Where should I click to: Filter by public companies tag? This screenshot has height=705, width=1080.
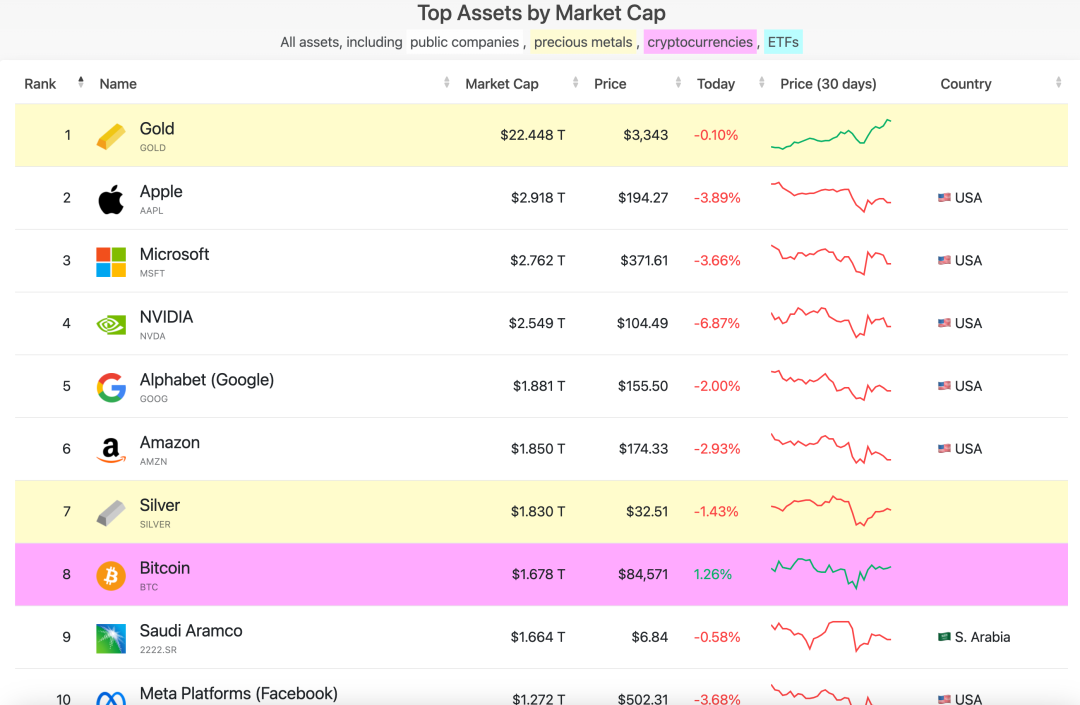coord(464,42)
